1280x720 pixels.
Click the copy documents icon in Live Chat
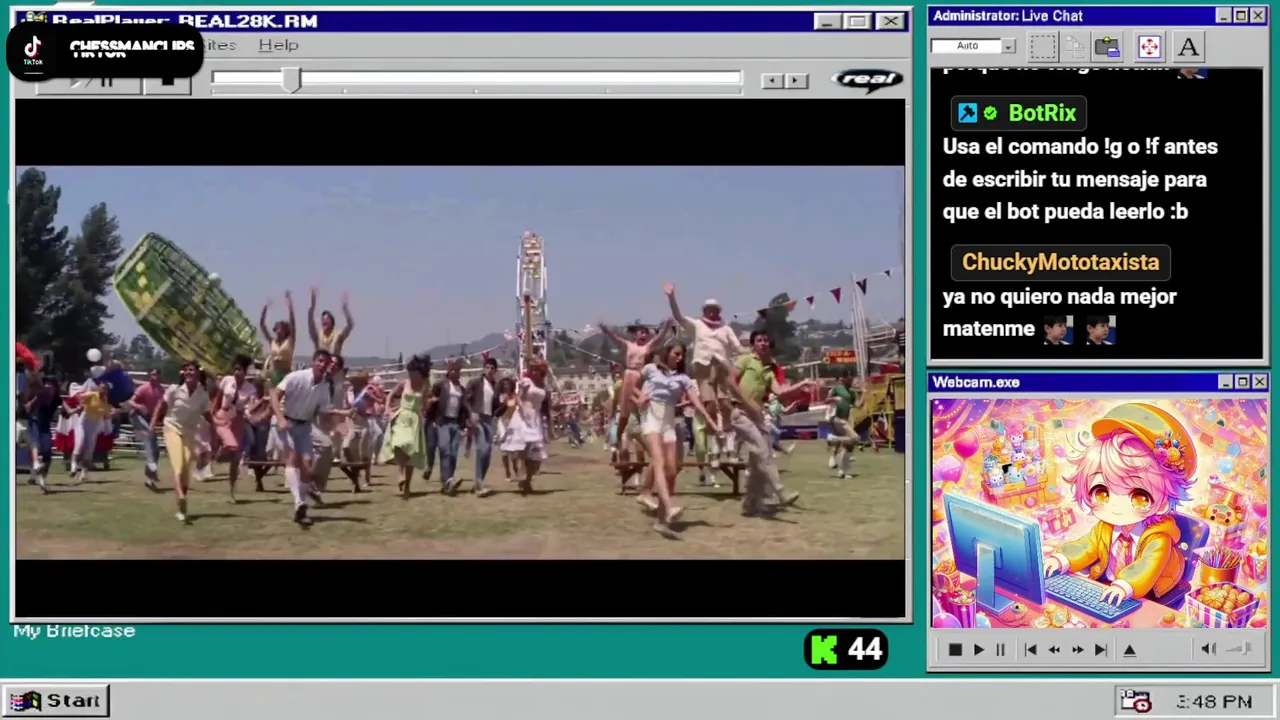[x=1075, y=46]
